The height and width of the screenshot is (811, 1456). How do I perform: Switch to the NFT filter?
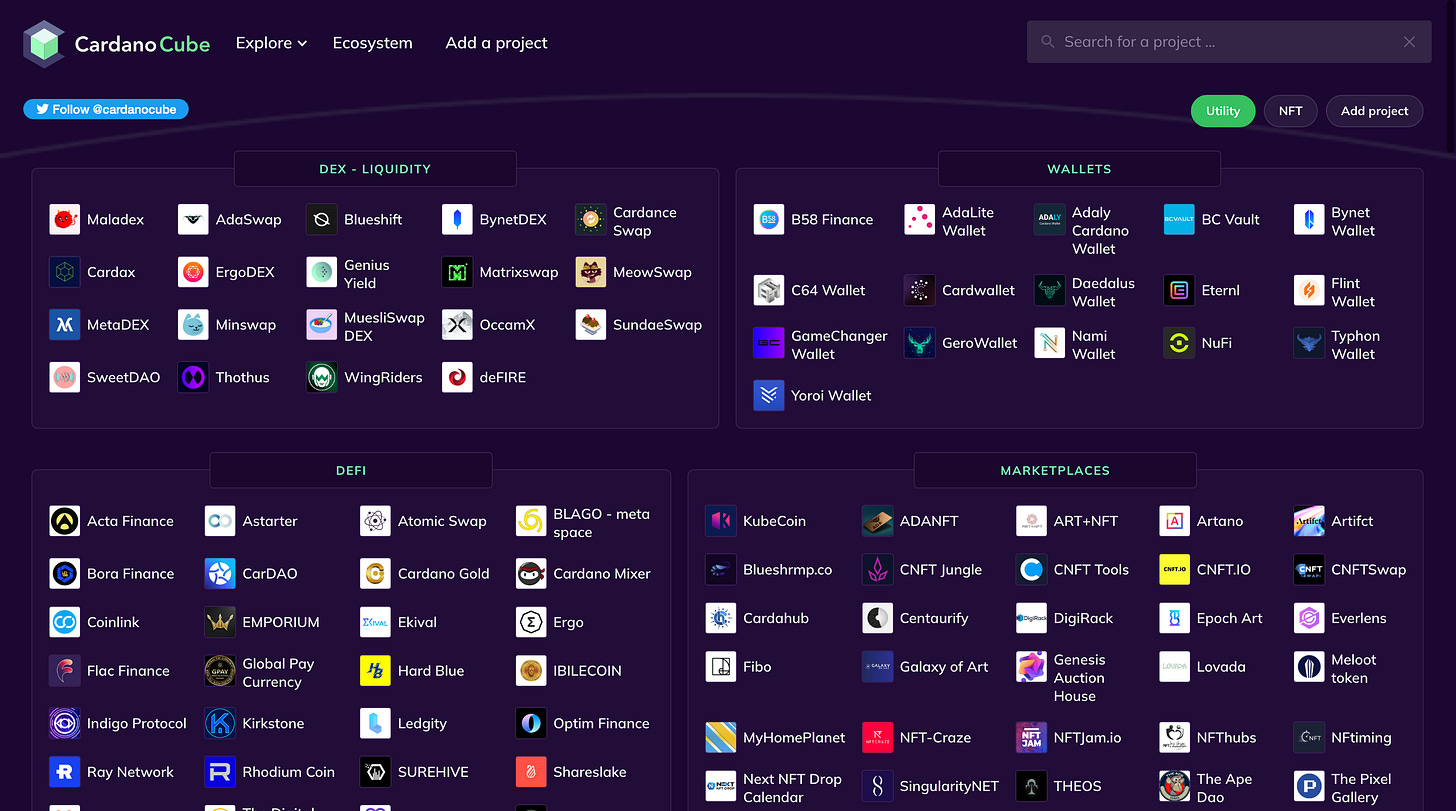1291,111
